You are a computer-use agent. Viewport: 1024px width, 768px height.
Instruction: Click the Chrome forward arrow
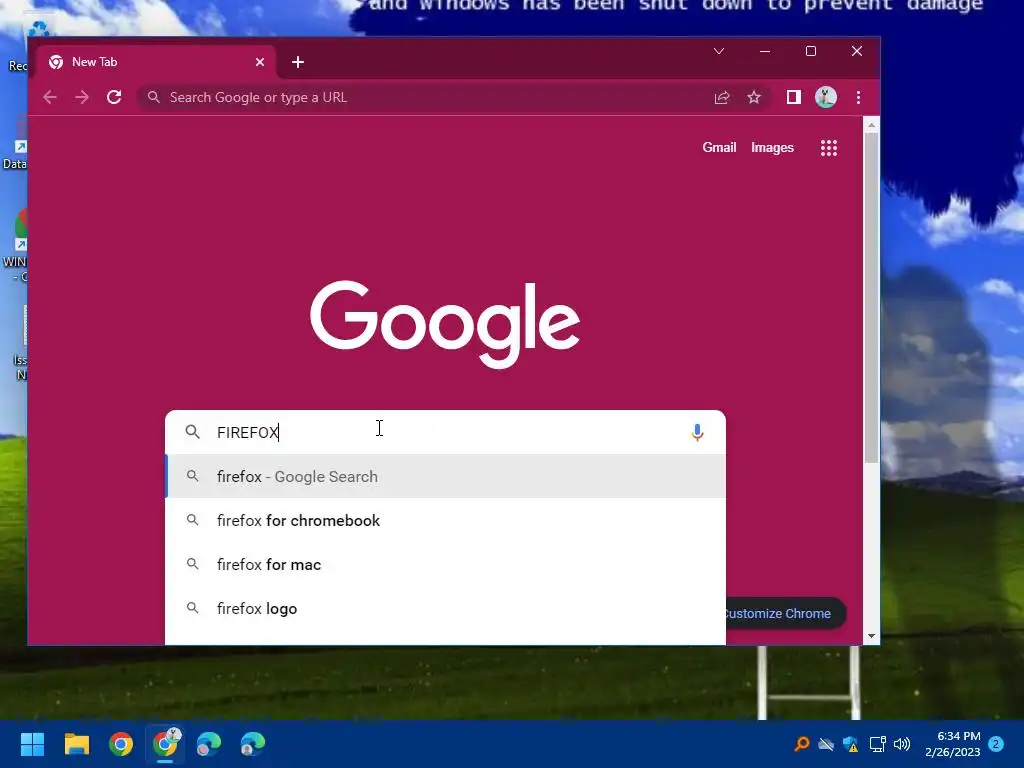pos(82,97)
